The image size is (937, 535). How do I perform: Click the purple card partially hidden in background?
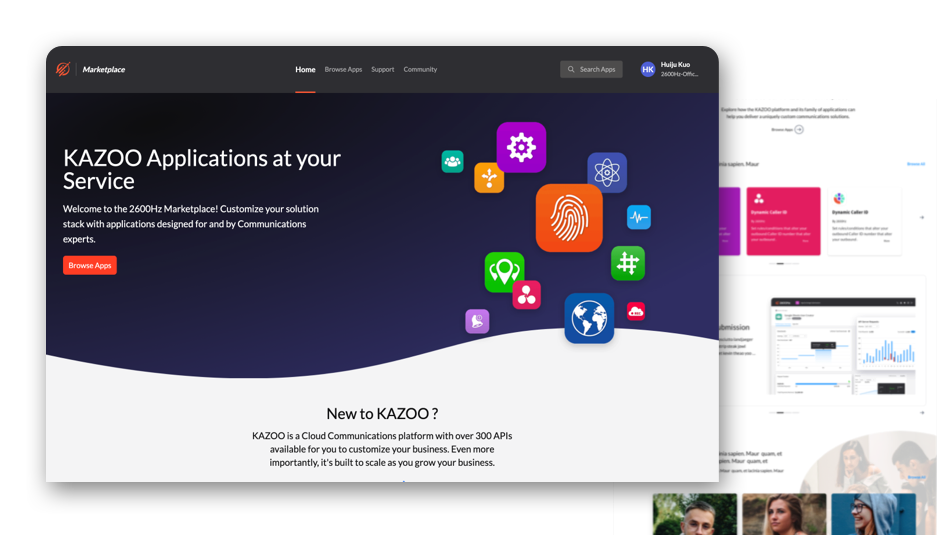click(730, 221)
